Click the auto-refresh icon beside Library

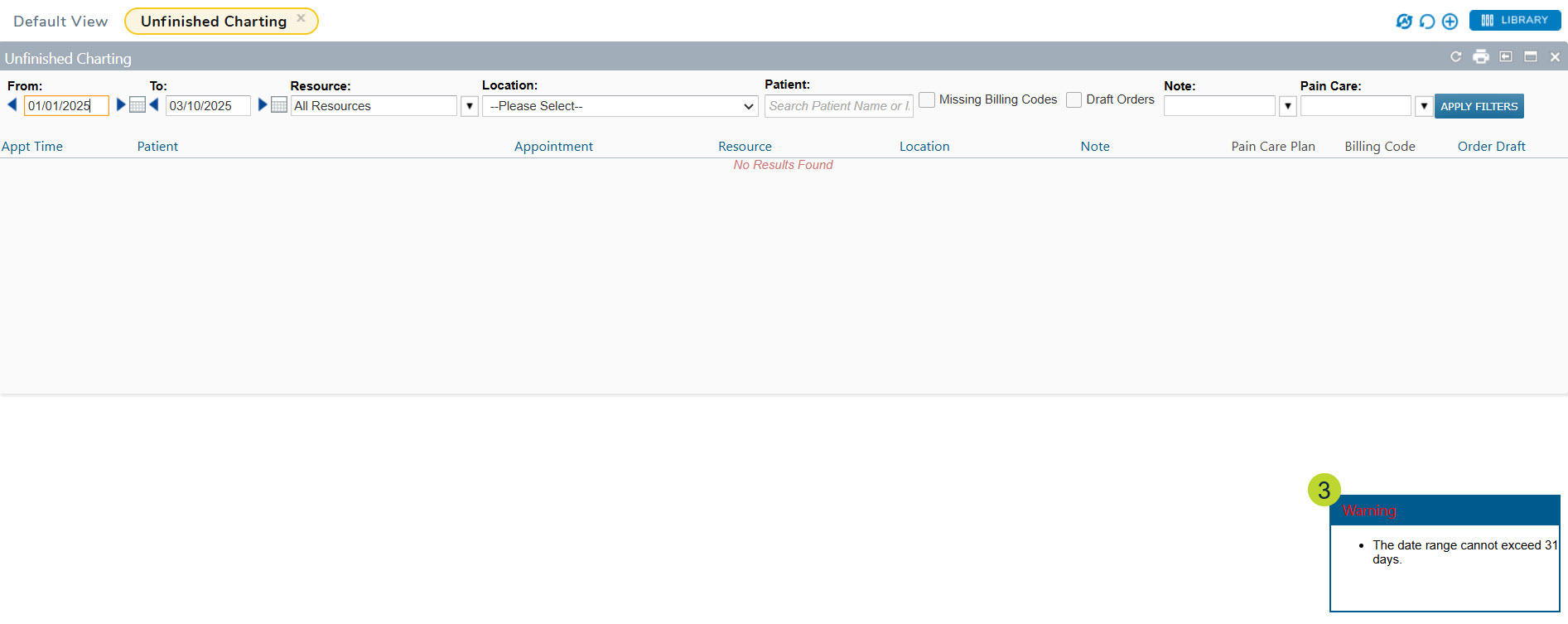coord(1403,22)
